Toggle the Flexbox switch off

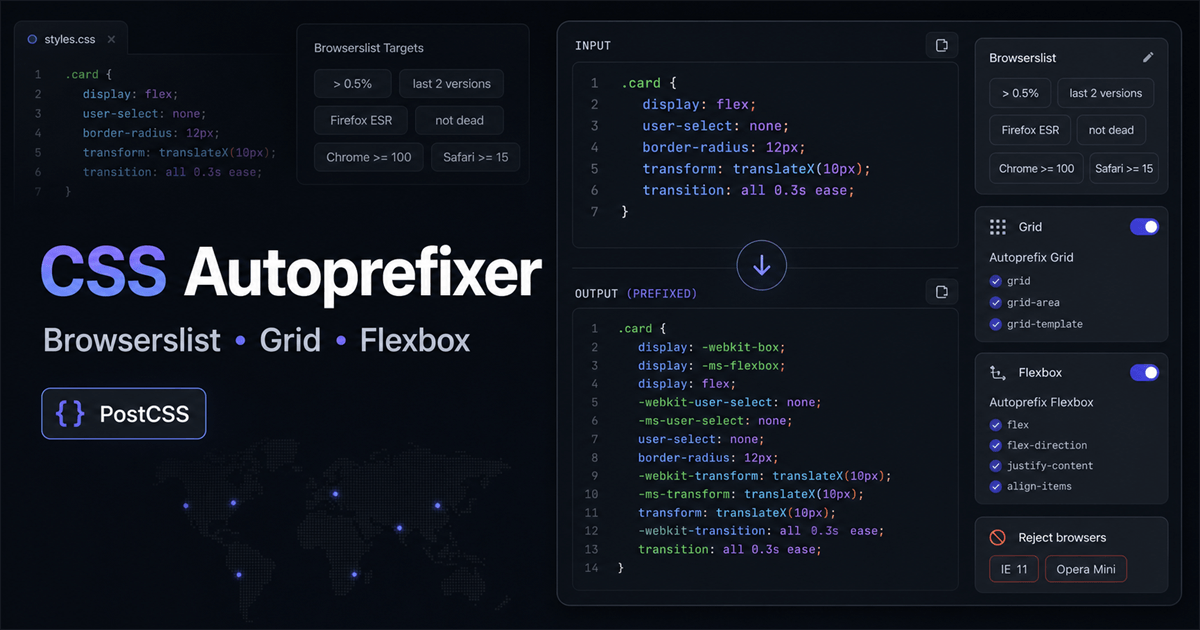click(1145, 373)
